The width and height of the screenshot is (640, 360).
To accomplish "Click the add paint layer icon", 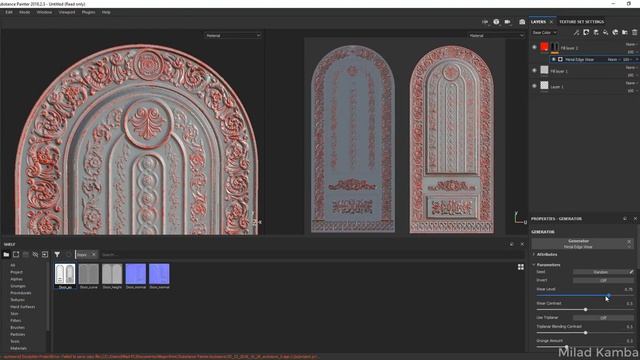I will click(x=596, y=32).
